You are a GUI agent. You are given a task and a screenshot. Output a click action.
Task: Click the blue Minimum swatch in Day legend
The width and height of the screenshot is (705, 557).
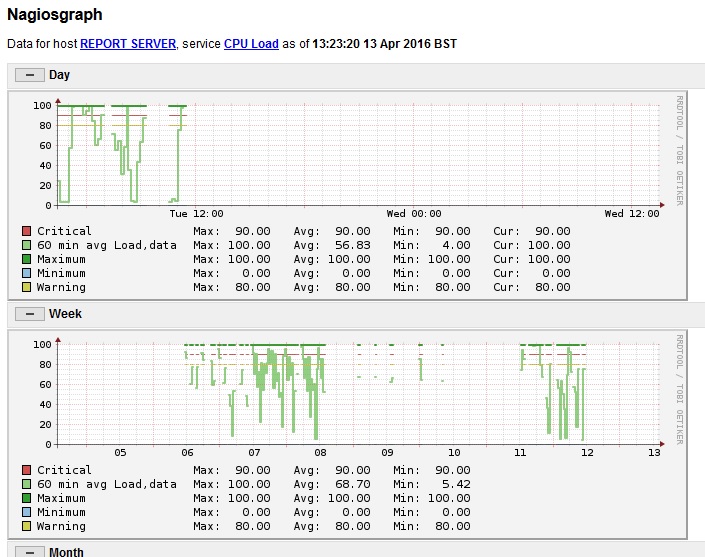pos(26,273)
